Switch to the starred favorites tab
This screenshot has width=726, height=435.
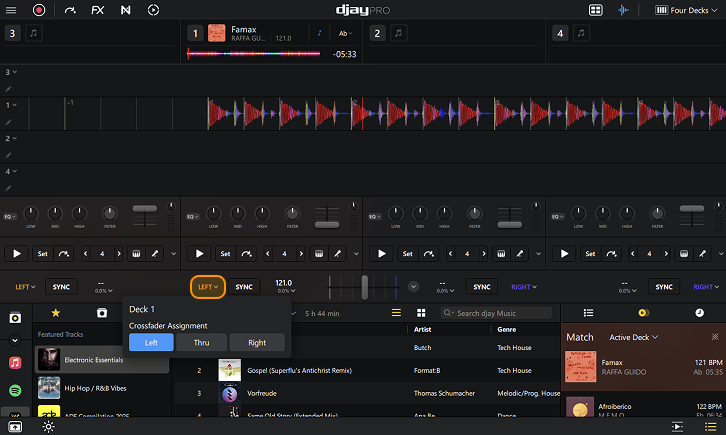(x=56, y=313)
